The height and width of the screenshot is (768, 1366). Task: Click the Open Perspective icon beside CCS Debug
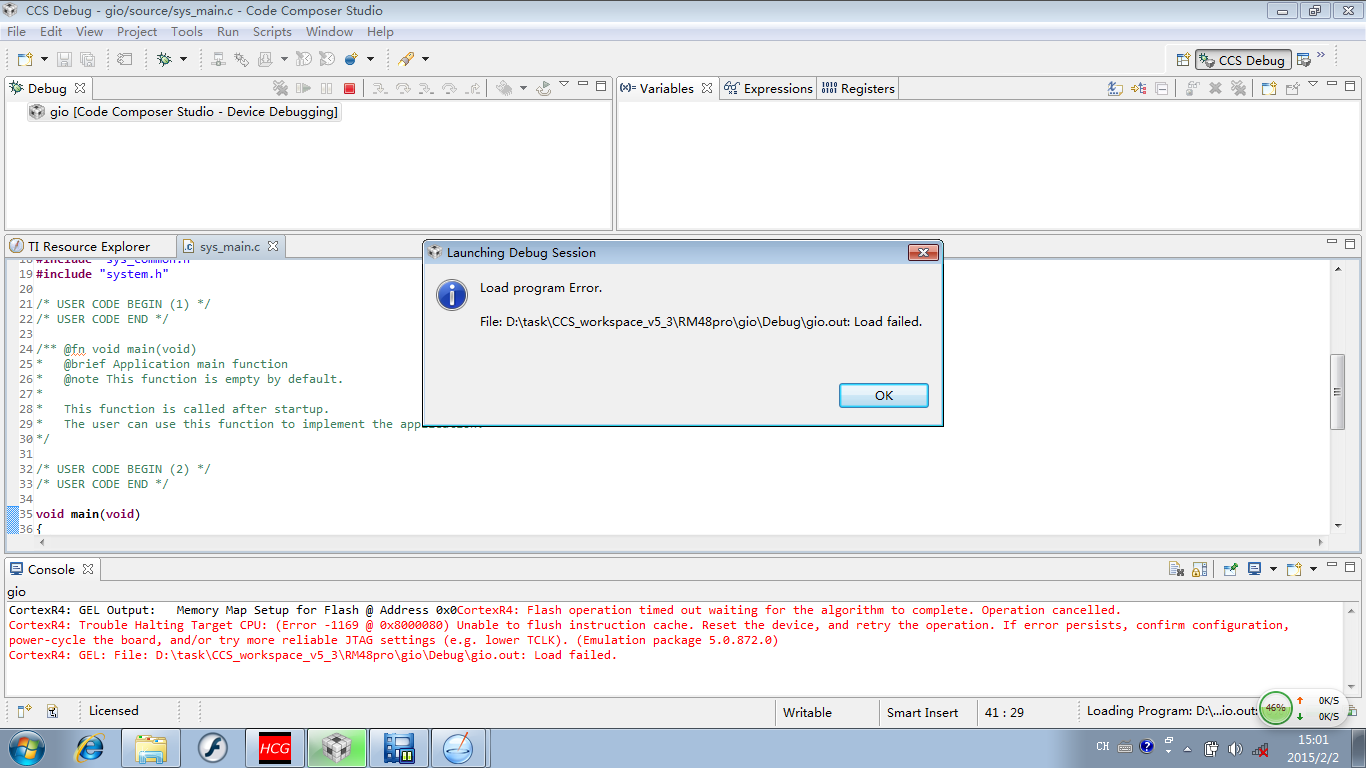click(1183, 60)
